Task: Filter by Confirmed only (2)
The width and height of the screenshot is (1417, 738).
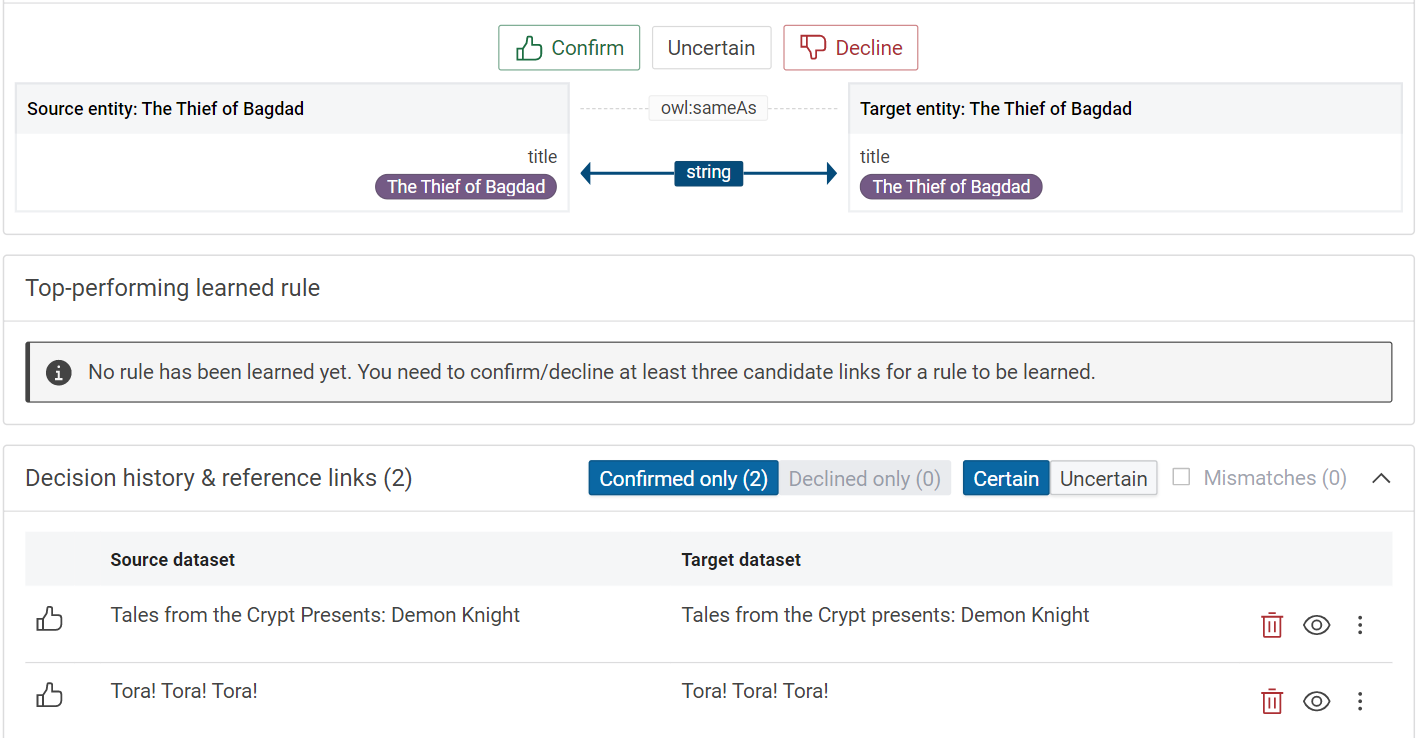Action: tap(683, 478)
